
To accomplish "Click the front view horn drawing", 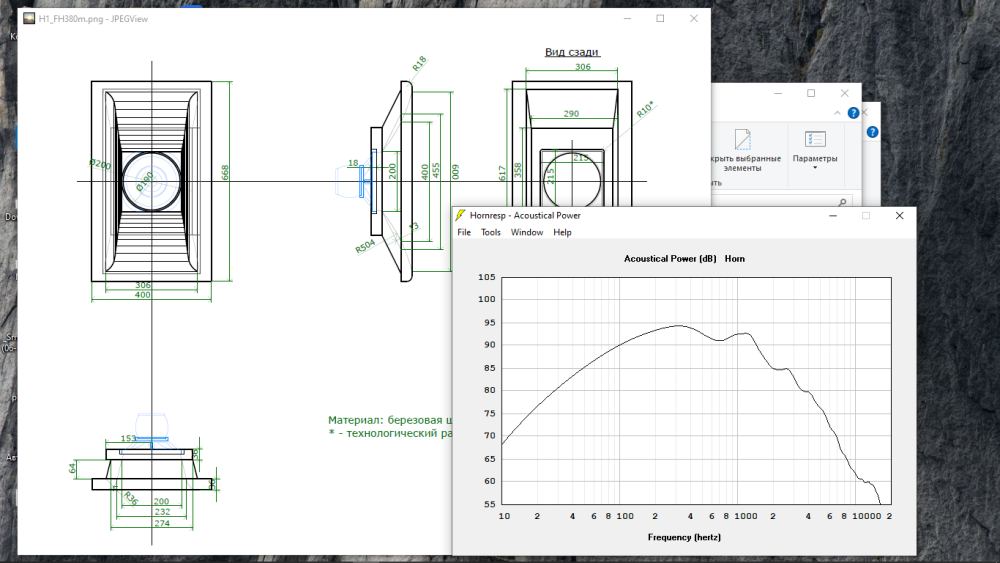I will click(x=152, y=181).
